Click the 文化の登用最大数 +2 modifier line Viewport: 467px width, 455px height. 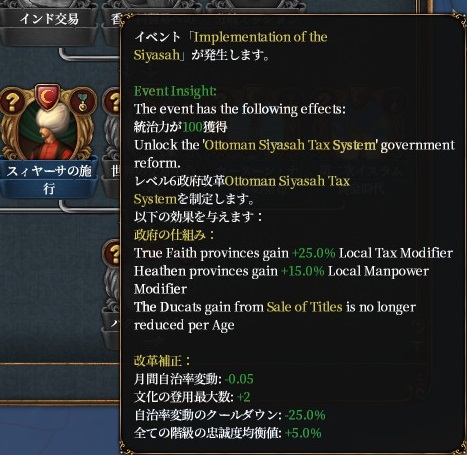pos(192,397)
